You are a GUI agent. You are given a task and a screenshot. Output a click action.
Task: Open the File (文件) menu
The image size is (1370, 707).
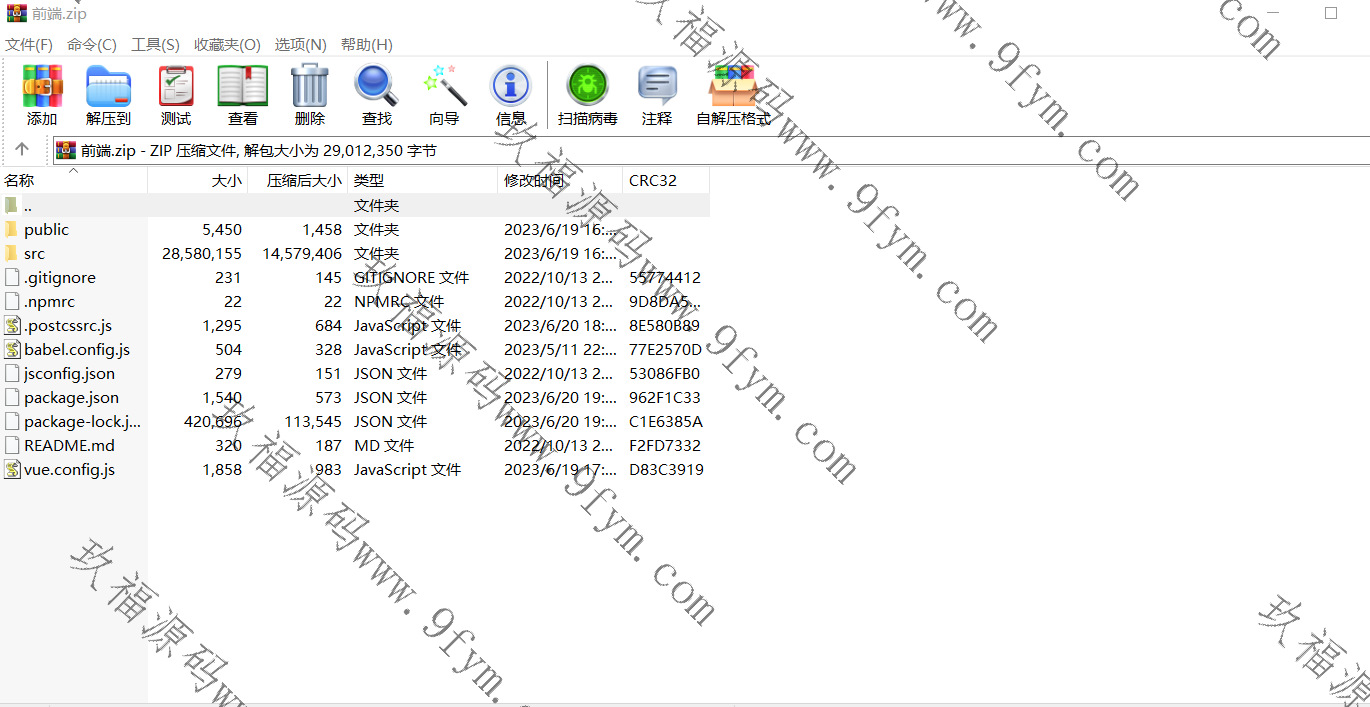[x=29, y=45]
